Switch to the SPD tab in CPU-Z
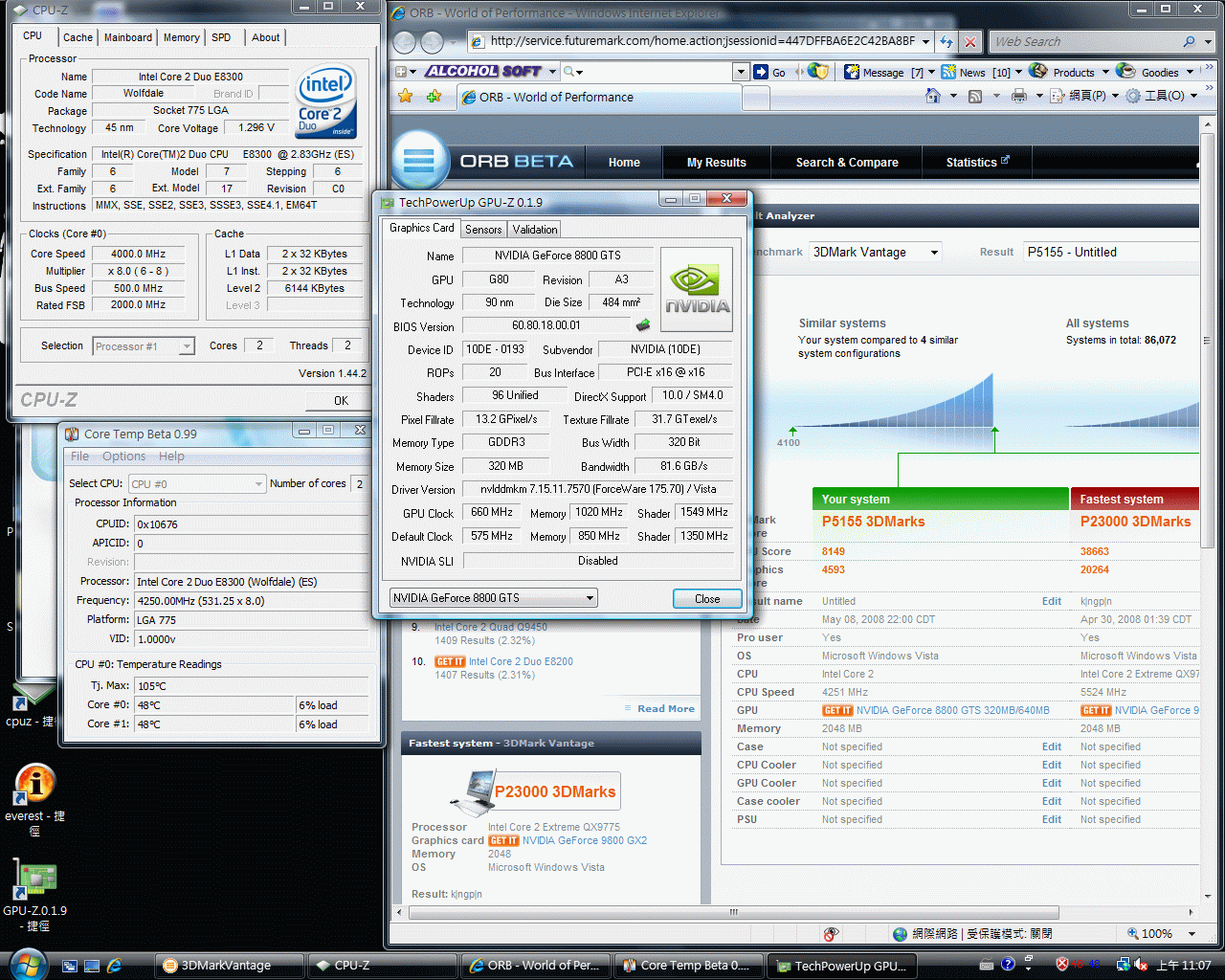1225x980 pixels. pos(221,37)
